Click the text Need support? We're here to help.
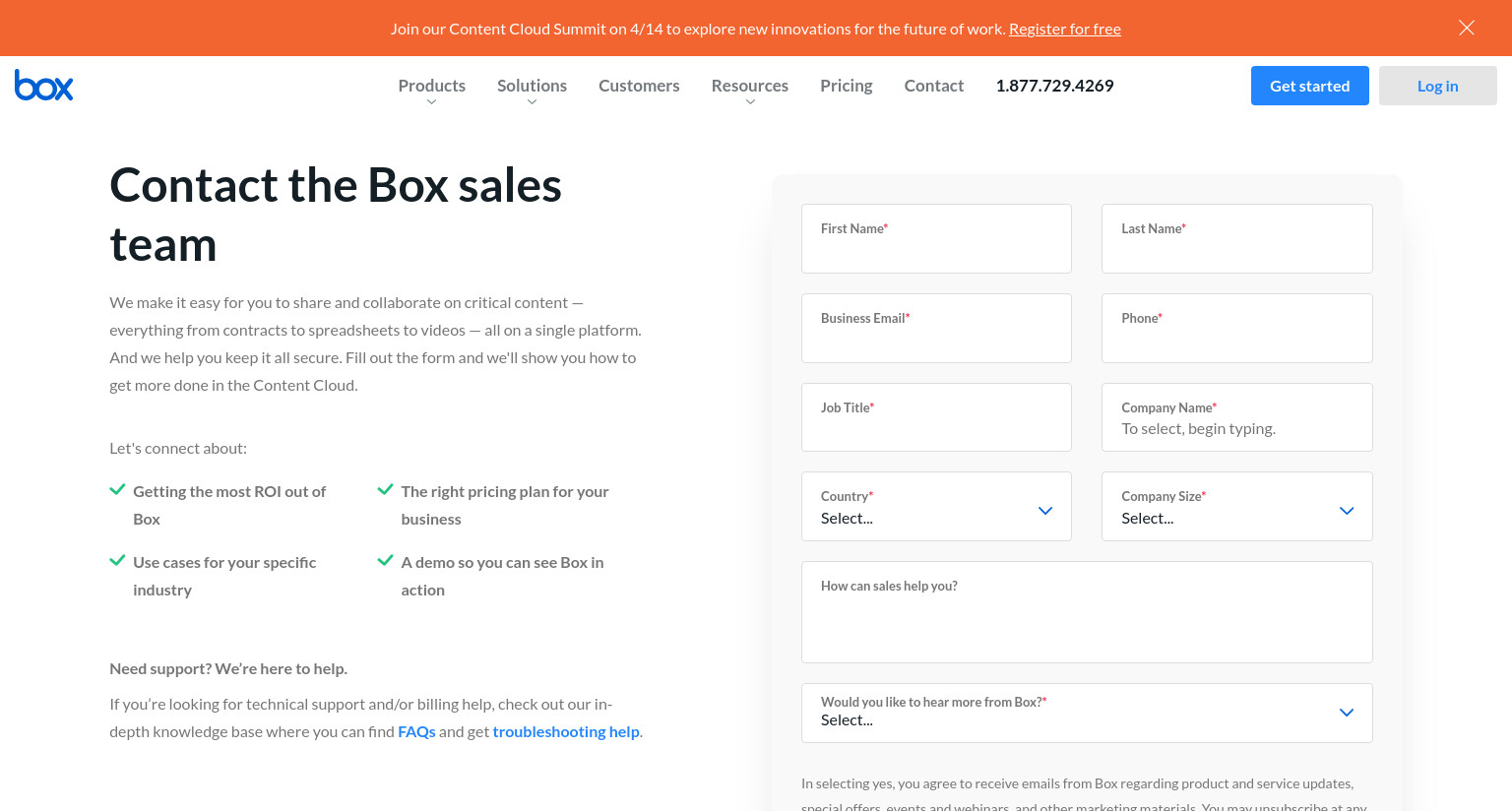 [228, 668]
